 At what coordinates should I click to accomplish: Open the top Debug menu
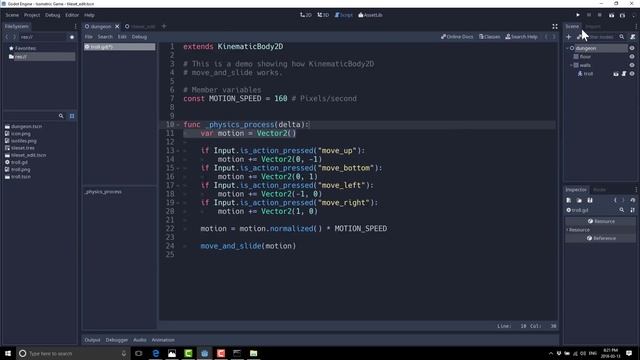point(53,15)
